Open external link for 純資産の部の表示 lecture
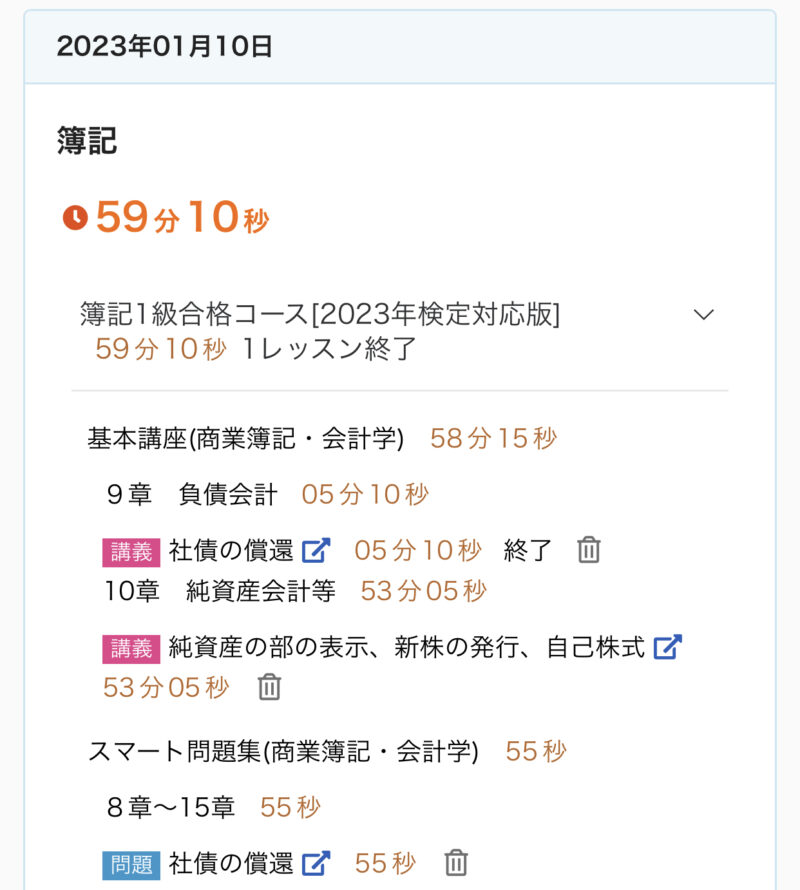Image resolution: width=800 pixels, height=890 pixels. [667, 647]
